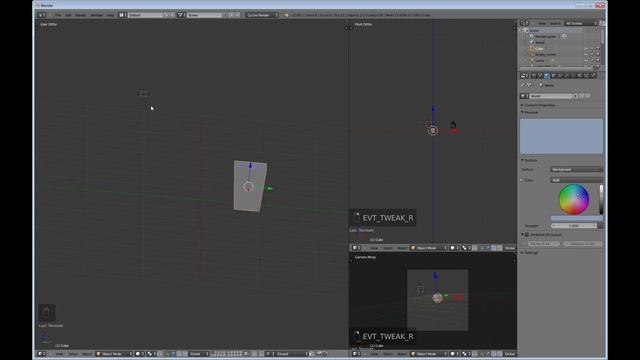Open Object Mode dropdown in Front Ortho viewport
The width and height of the screenshot is (640, 360).
[x=429, y=248]
